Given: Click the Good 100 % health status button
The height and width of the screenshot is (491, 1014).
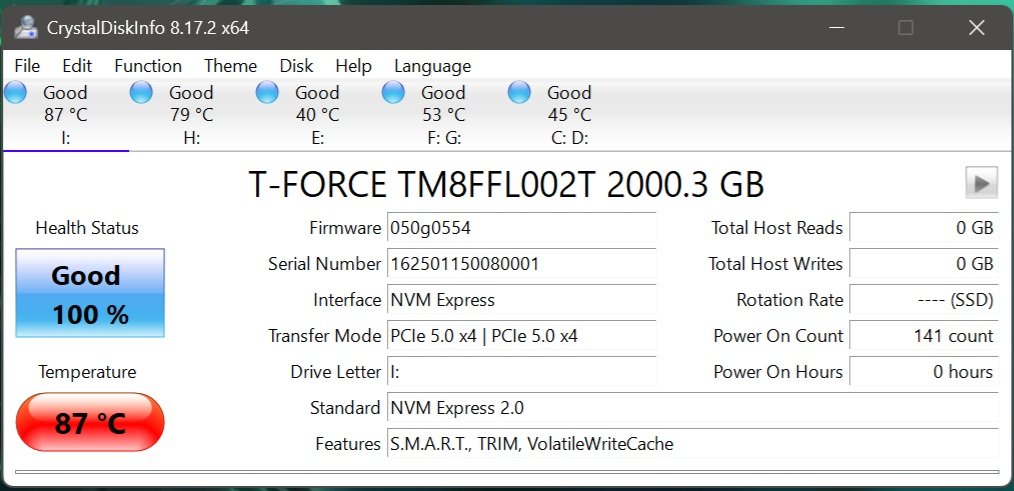Looking at the screenshot, I should click(90, 293).
